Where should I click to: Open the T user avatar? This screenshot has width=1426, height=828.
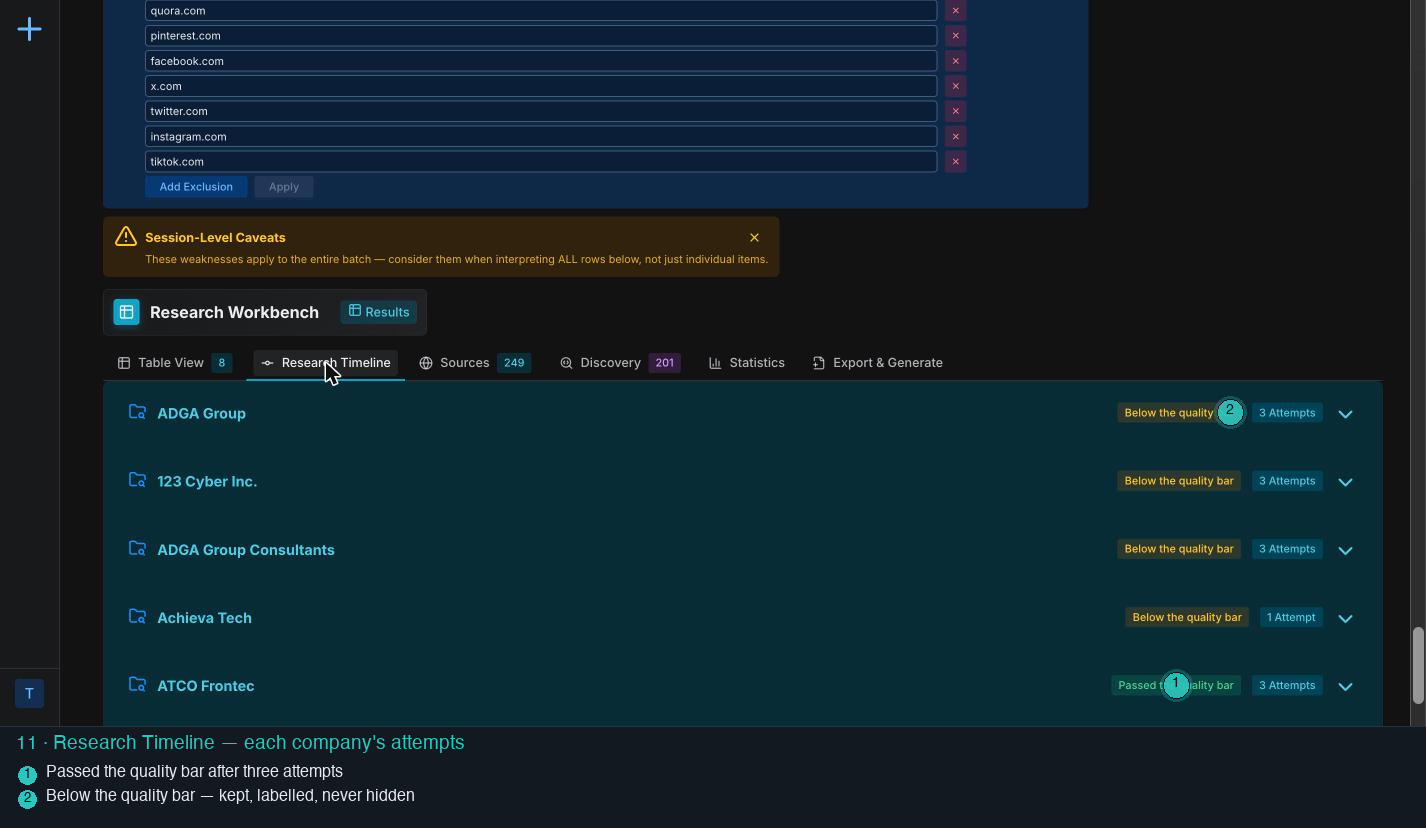point(29,693)
